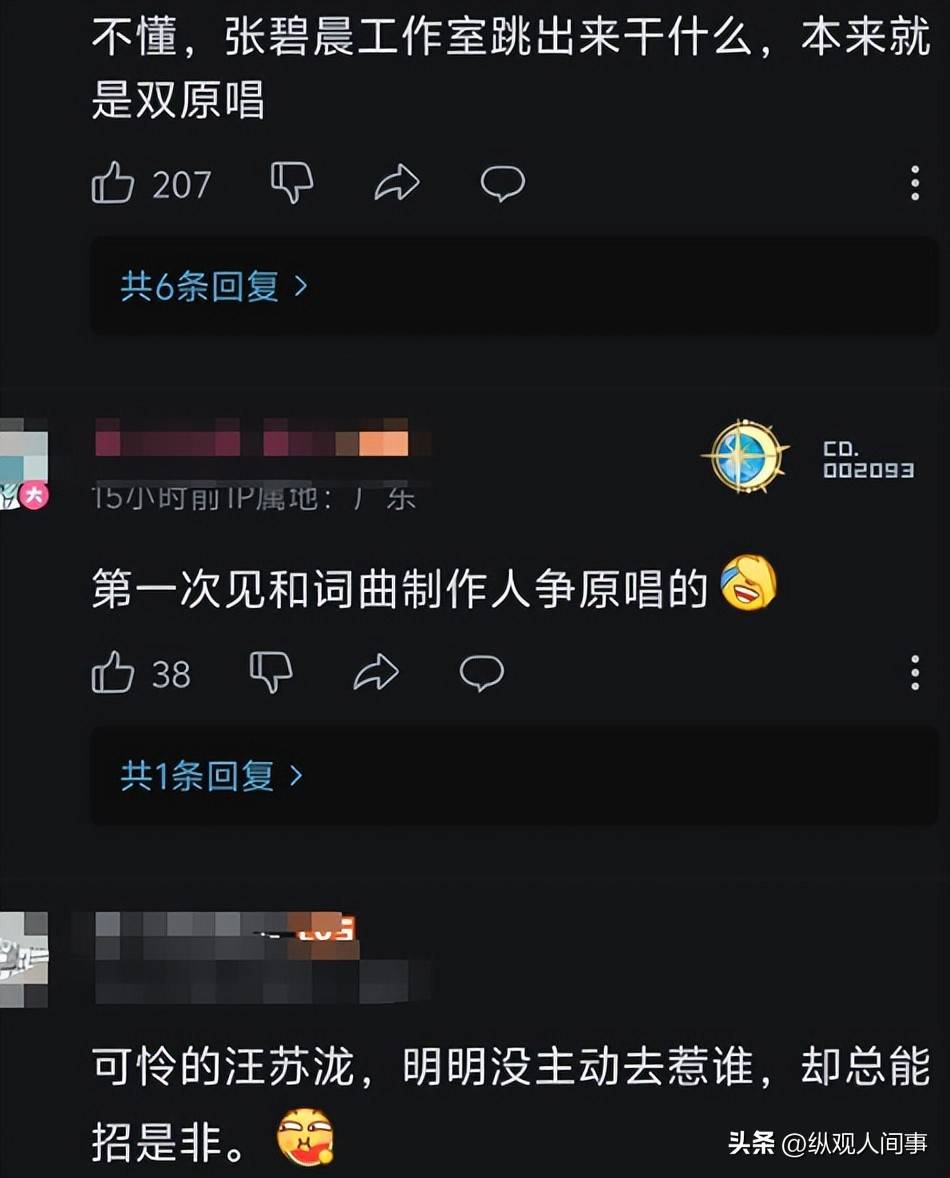Tap the 头条 @纵观人间事 watermark
The image size is (950, 1178).
click(x=828, y=1144)
